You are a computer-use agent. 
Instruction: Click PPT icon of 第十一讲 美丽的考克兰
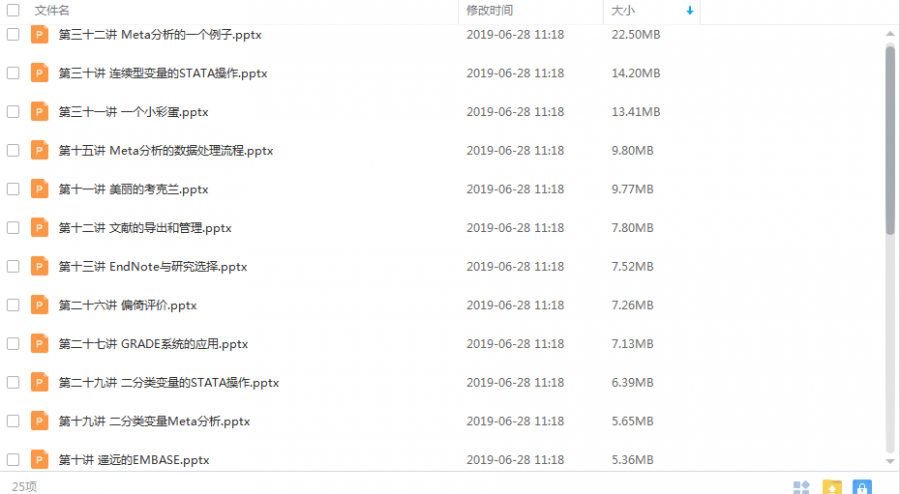(39, 189)
